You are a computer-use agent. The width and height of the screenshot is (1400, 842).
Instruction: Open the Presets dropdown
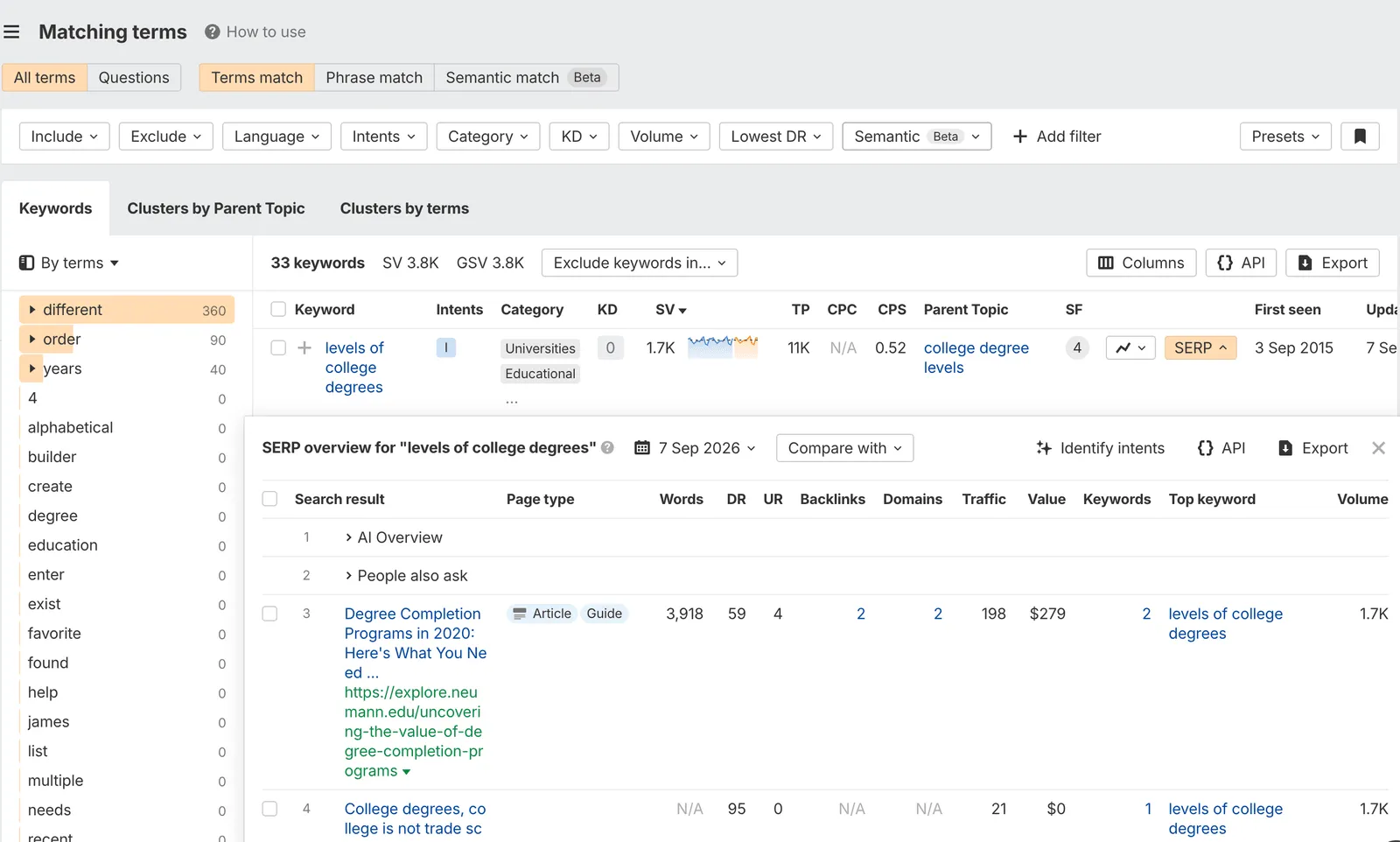pyautogui.click(x=1285, y=137)
